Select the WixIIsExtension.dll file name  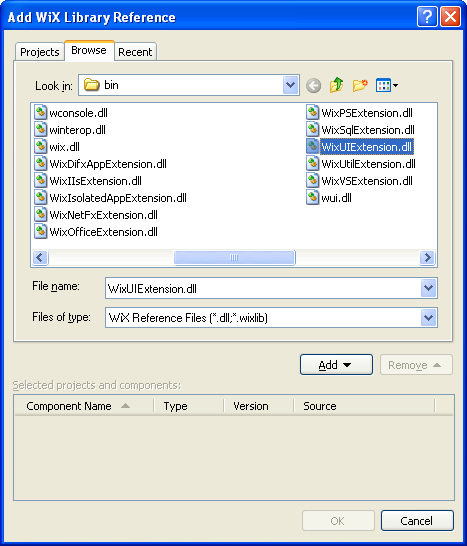(x=95, y=181)
